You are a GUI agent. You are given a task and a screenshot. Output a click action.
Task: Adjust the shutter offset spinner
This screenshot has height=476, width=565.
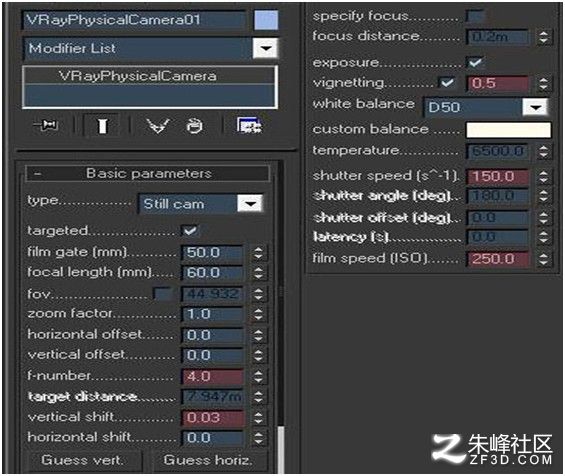coord(543,217)
